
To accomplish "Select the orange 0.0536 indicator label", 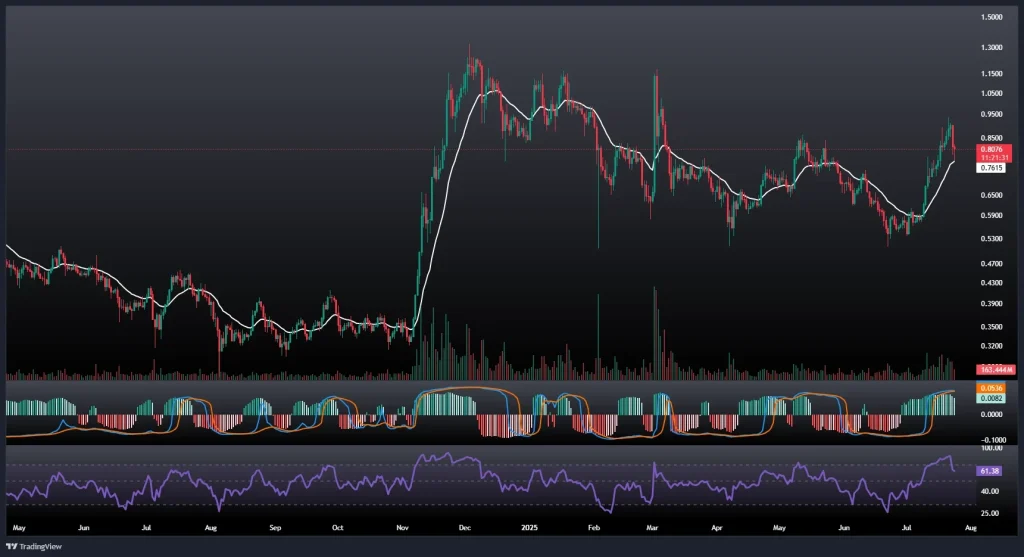I will coord(964,388).
